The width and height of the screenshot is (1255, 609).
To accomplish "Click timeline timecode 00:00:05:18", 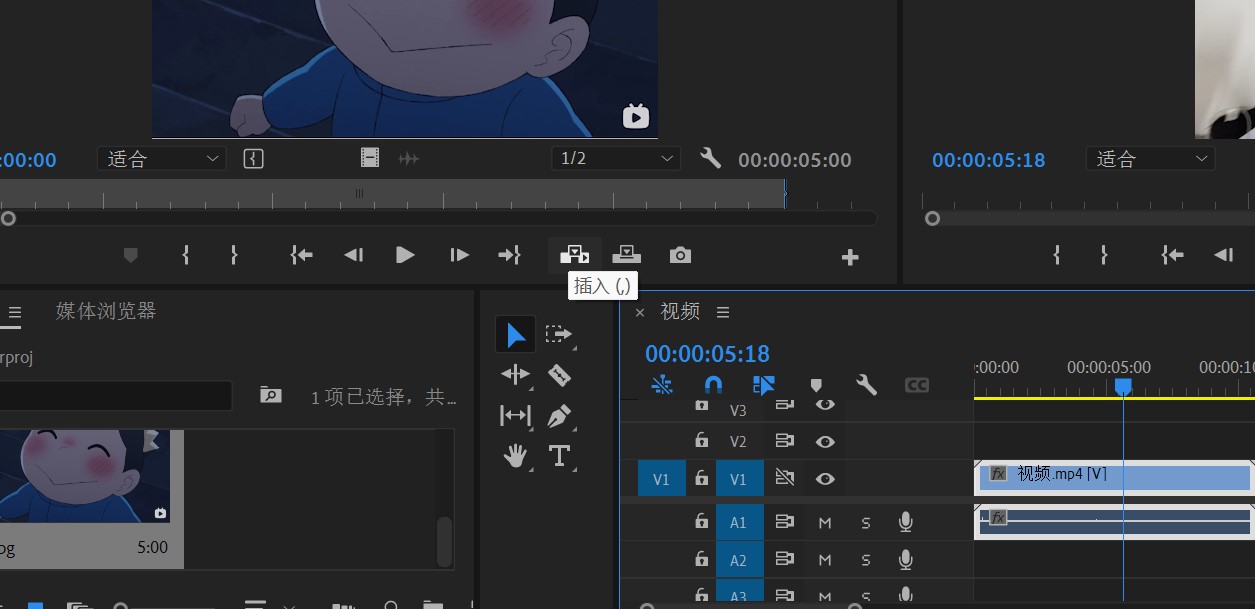I will tap(707, 353).
